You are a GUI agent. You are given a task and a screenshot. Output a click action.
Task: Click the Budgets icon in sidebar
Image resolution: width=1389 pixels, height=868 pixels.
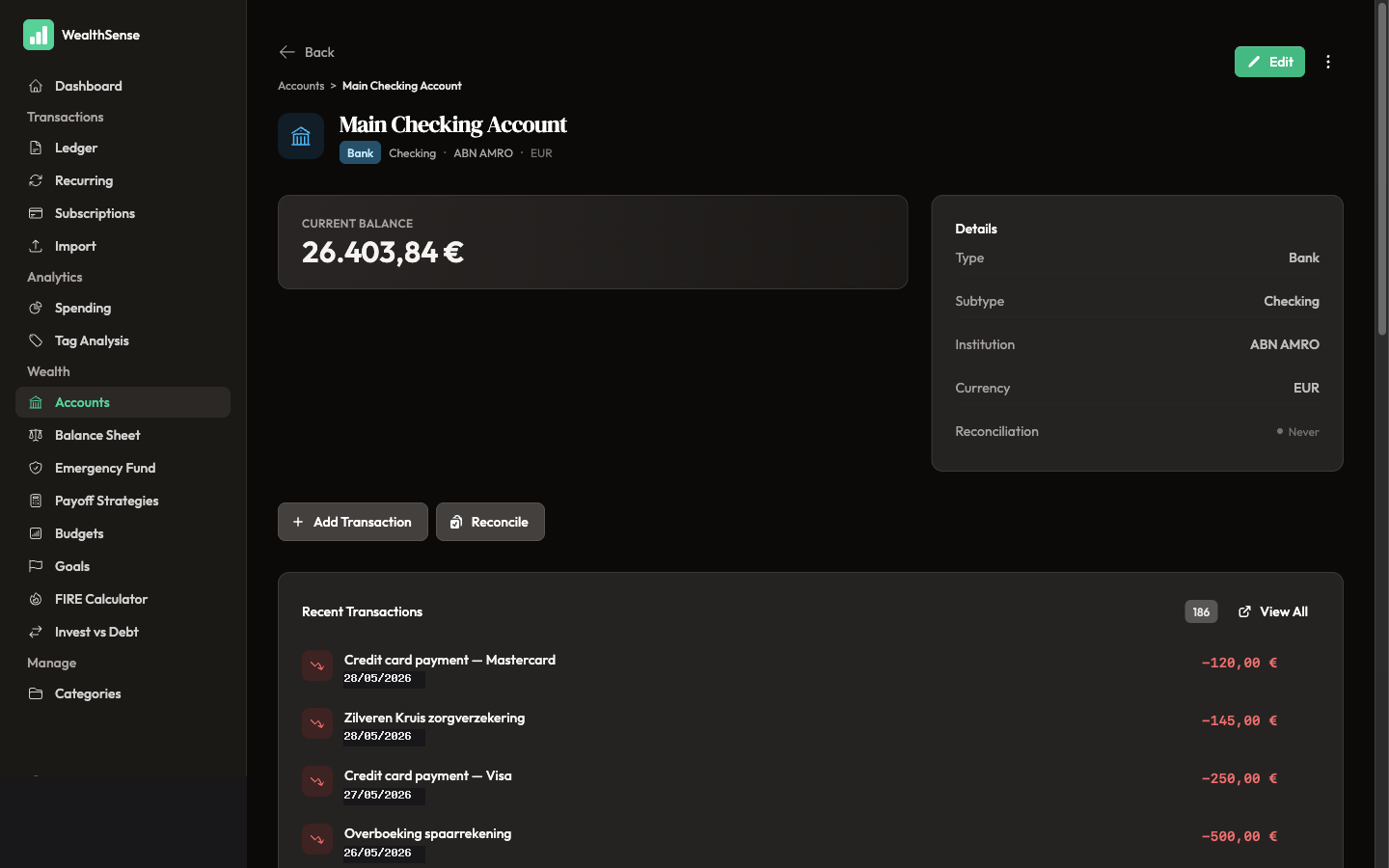36,533
